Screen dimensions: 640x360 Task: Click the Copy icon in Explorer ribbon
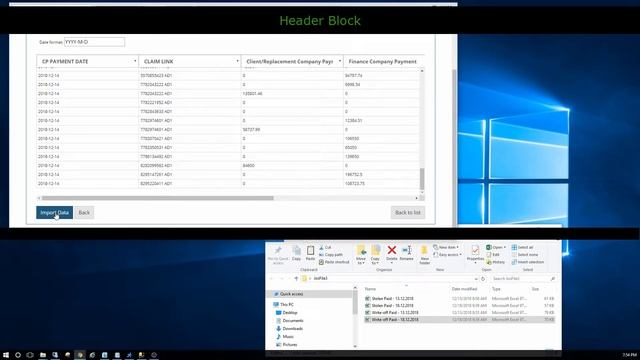click(296, 253)
